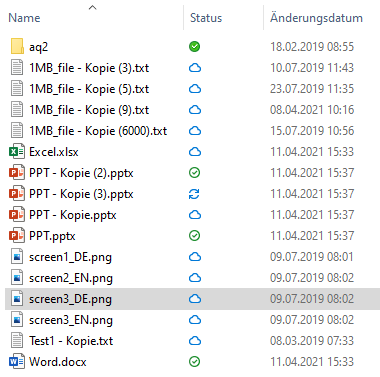
Task: Click the cloud status icon of Test1 - Kopie.txt
Action: point(195,341)
